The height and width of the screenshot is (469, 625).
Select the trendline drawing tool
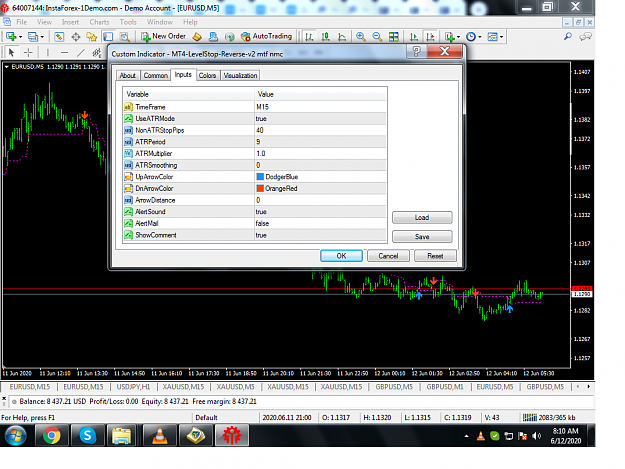coord(81,52)
